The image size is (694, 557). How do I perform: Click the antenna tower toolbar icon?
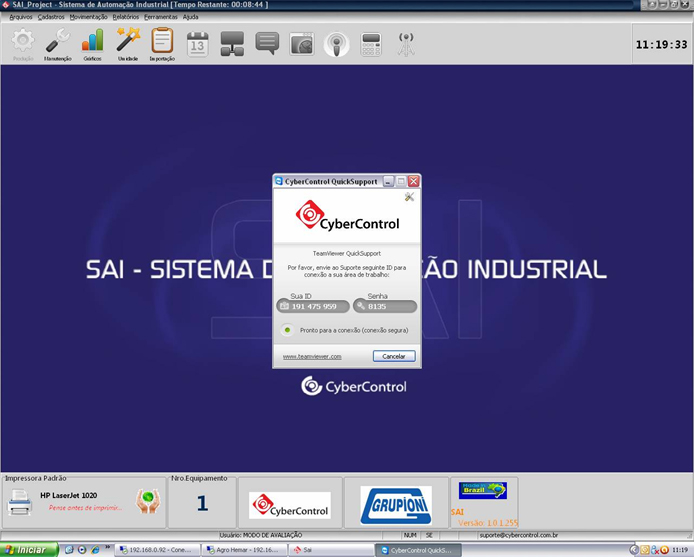[406, 43]
